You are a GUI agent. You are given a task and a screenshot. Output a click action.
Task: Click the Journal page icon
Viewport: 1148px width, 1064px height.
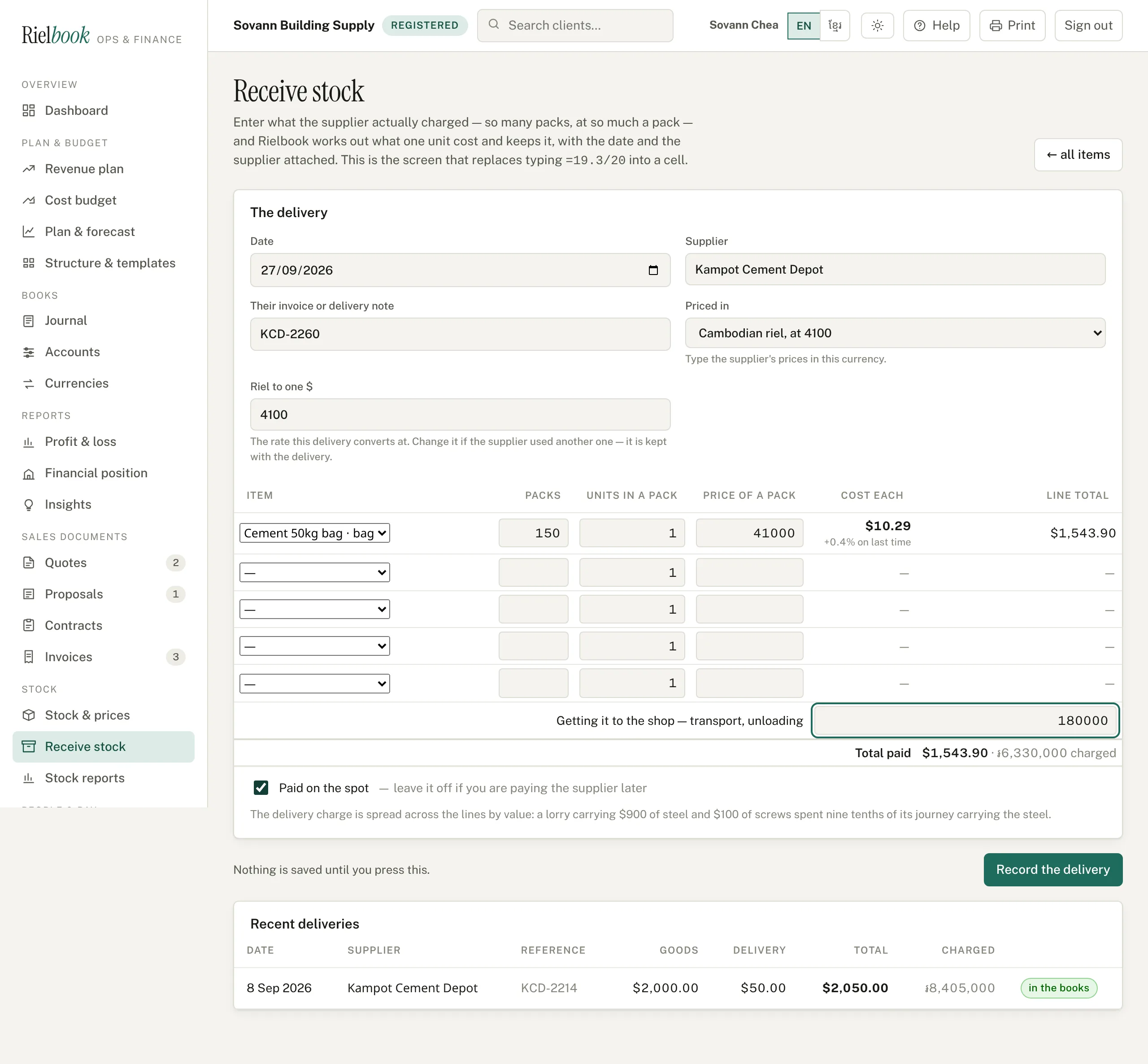29,321
